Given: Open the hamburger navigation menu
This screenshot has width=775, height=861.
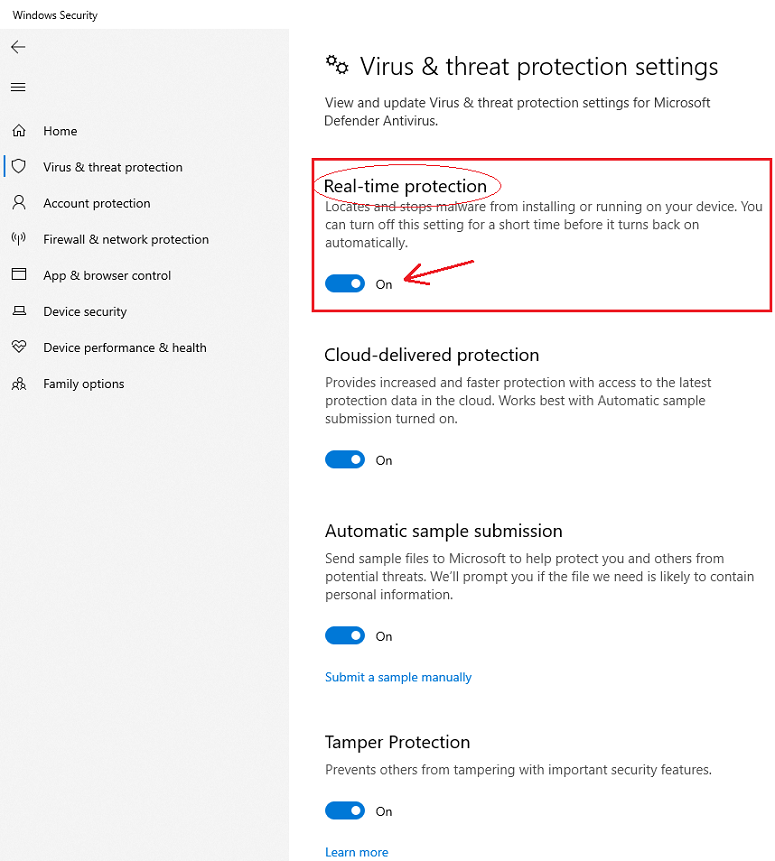Looking at the screenshot, I should point(18,87).
